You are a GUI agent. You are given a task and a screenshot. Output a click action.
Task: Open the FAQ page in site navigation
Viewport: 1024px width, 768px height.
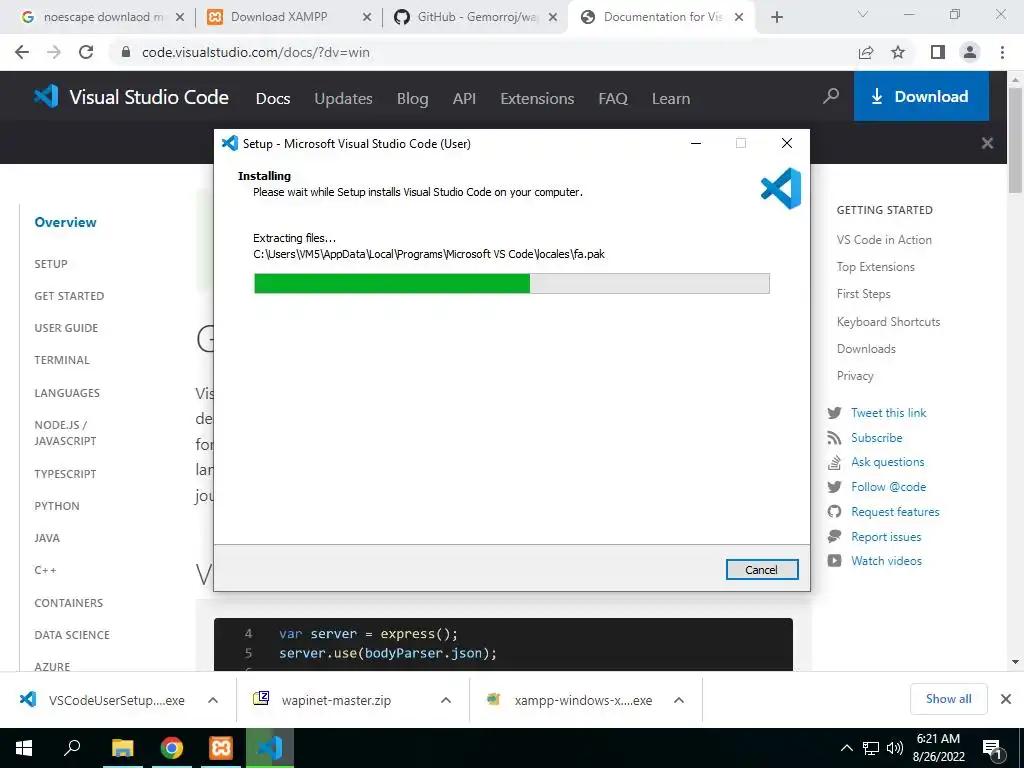point(613,99)
